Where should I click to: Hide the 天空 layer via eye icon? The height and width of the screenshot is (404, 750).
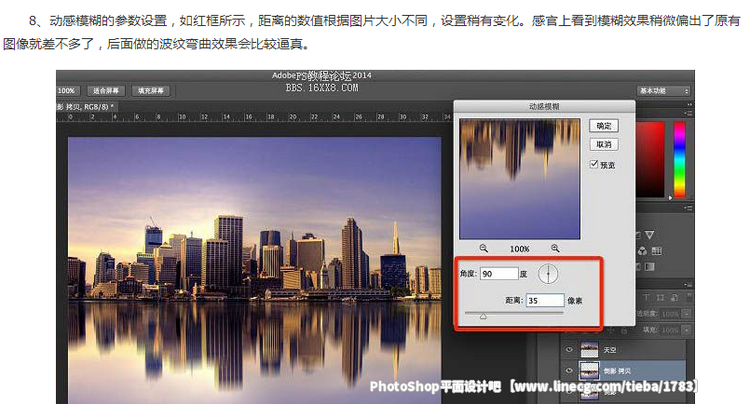tap(569, 349)
